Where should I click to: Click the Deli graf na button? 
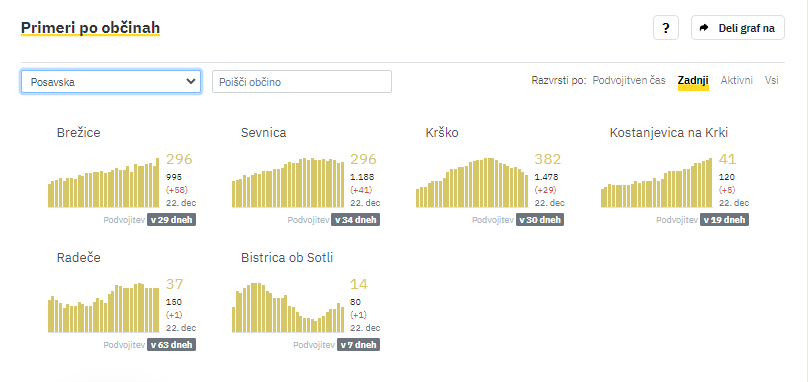[737, 28]
